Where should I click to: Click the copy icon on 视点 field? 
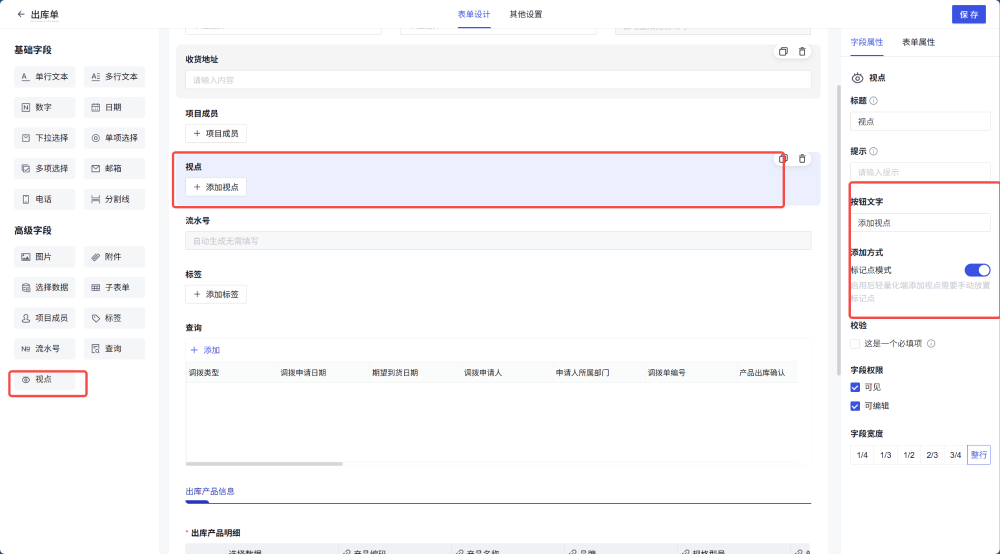[x=783, y=159]
